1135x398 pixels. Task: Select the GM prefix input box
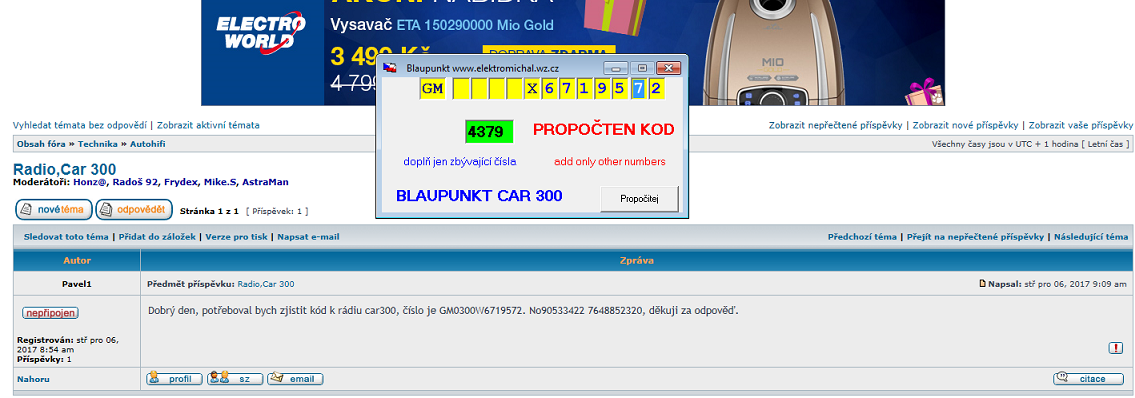[x=433, y=89]
